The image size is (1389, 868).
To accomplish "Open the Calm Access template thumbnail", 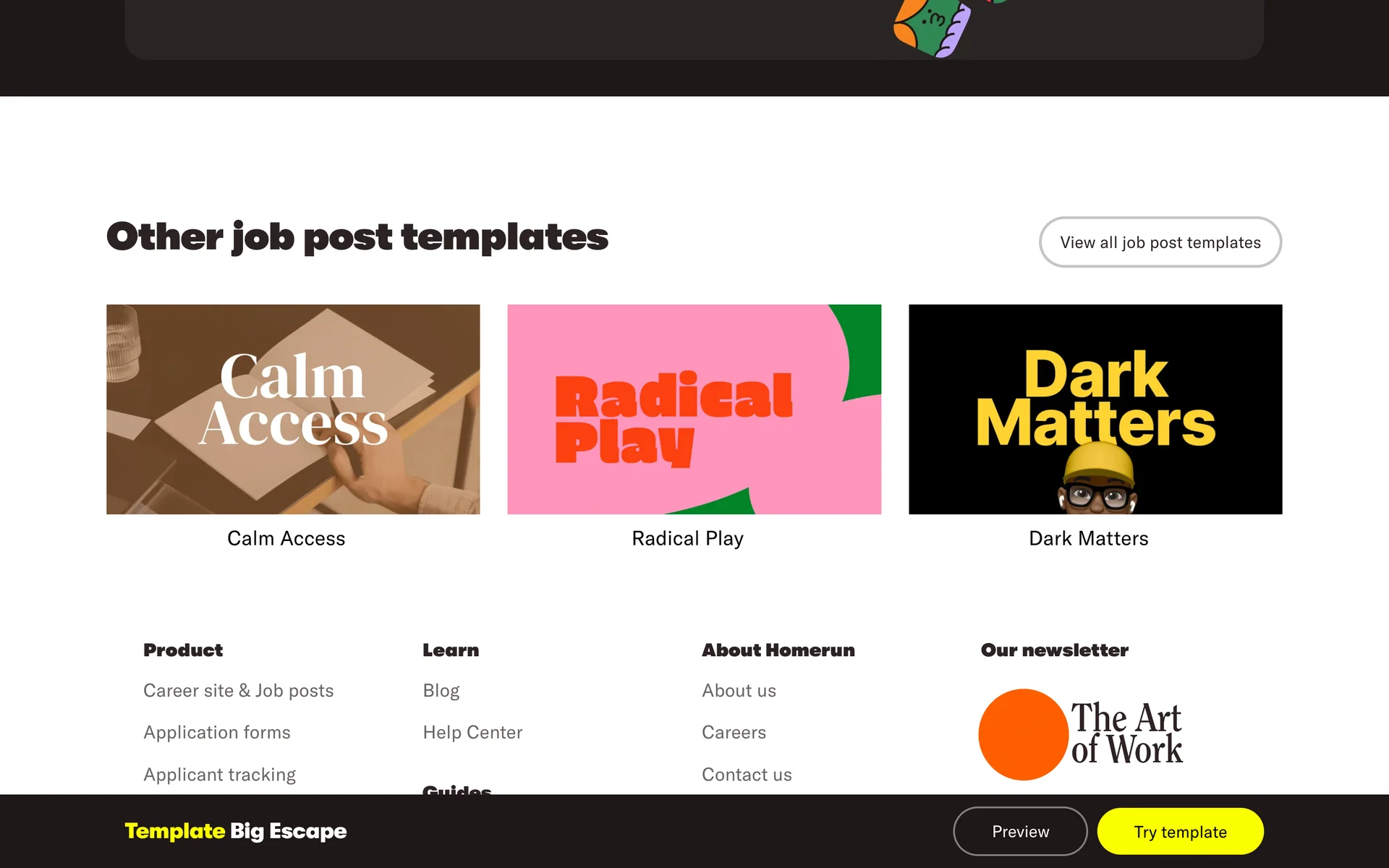I will click(x=293, y=409).
